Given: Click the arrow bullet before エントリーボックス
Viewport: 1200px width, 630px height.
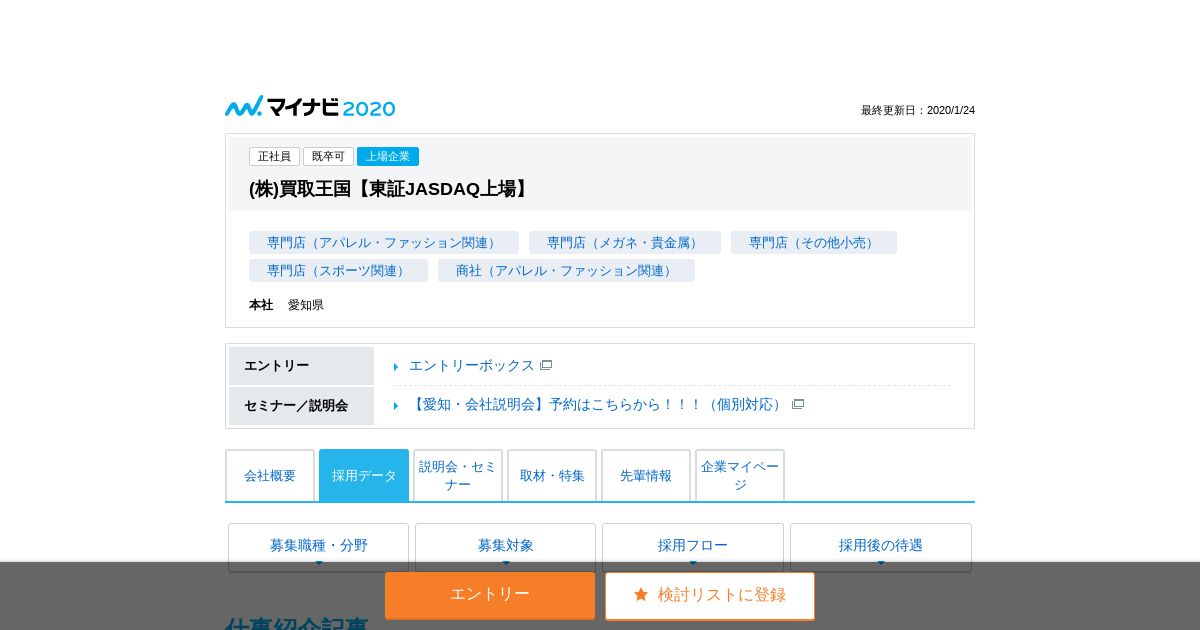Looking at the screenshot, I should coord(396,367).
